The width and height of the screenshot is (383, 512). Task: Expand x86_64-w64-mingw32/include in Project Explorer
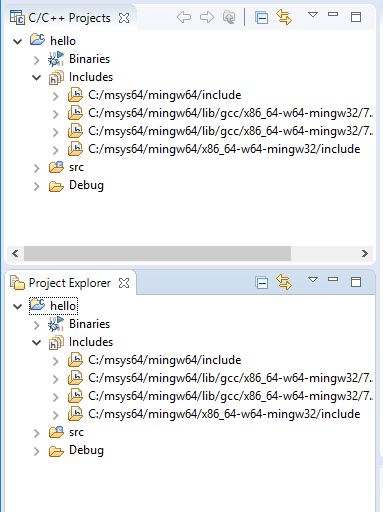pos(56,415)
